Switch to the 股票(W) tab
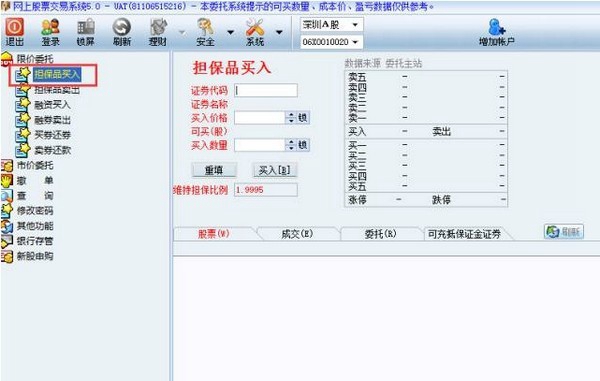Viewport: 600px width, 381px height. (214, 234)
